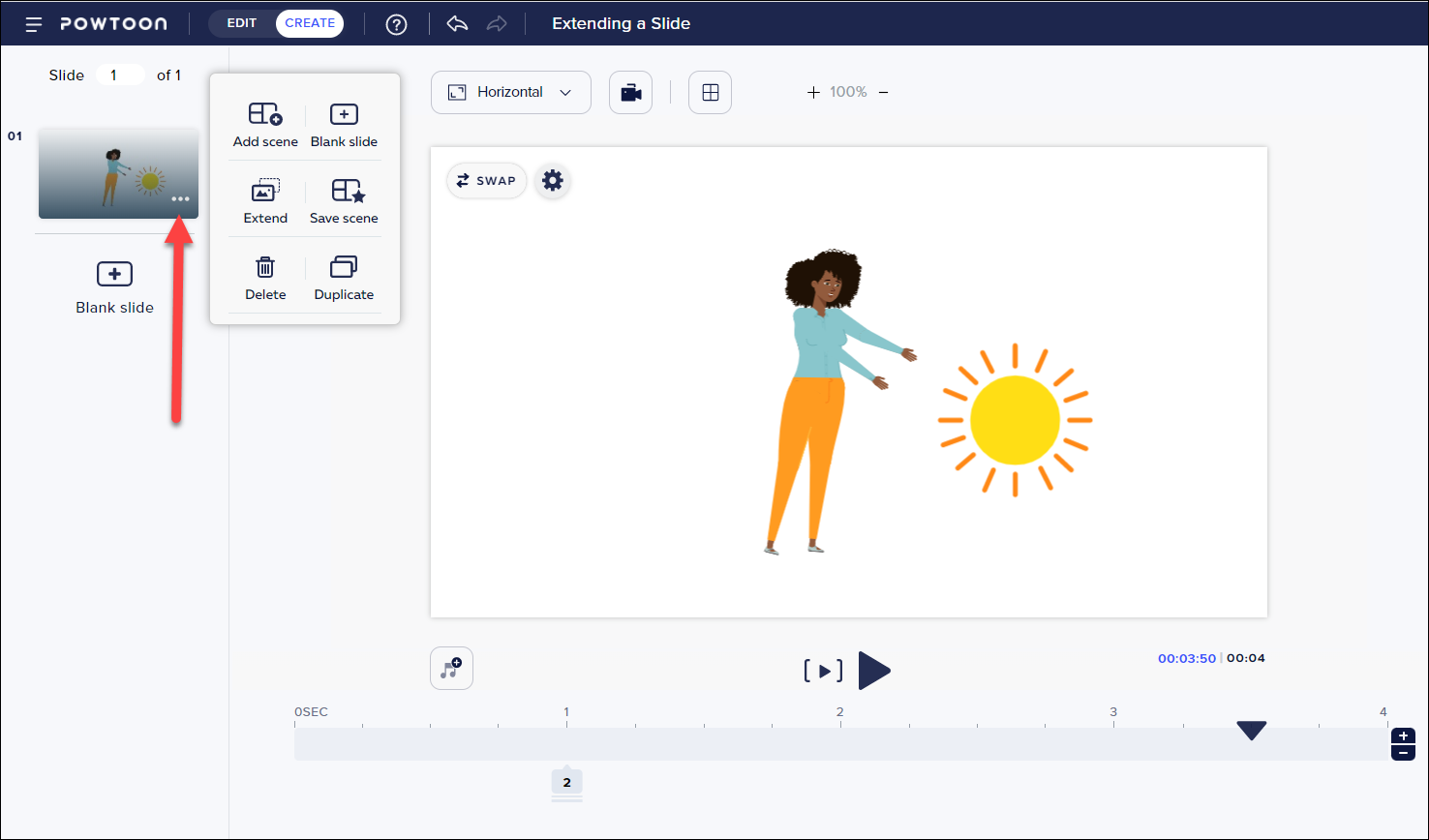Expand the Horizontal orientation dropdown
Image resolution: width=1429 pixels, height=840 pixels.
pyautogui.click(x=510, y=93)
